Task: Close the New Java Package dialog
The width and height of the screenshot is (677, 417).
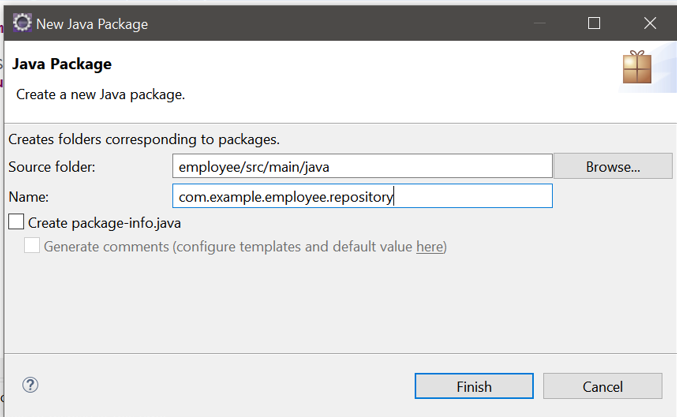Action: pos(650,23)
